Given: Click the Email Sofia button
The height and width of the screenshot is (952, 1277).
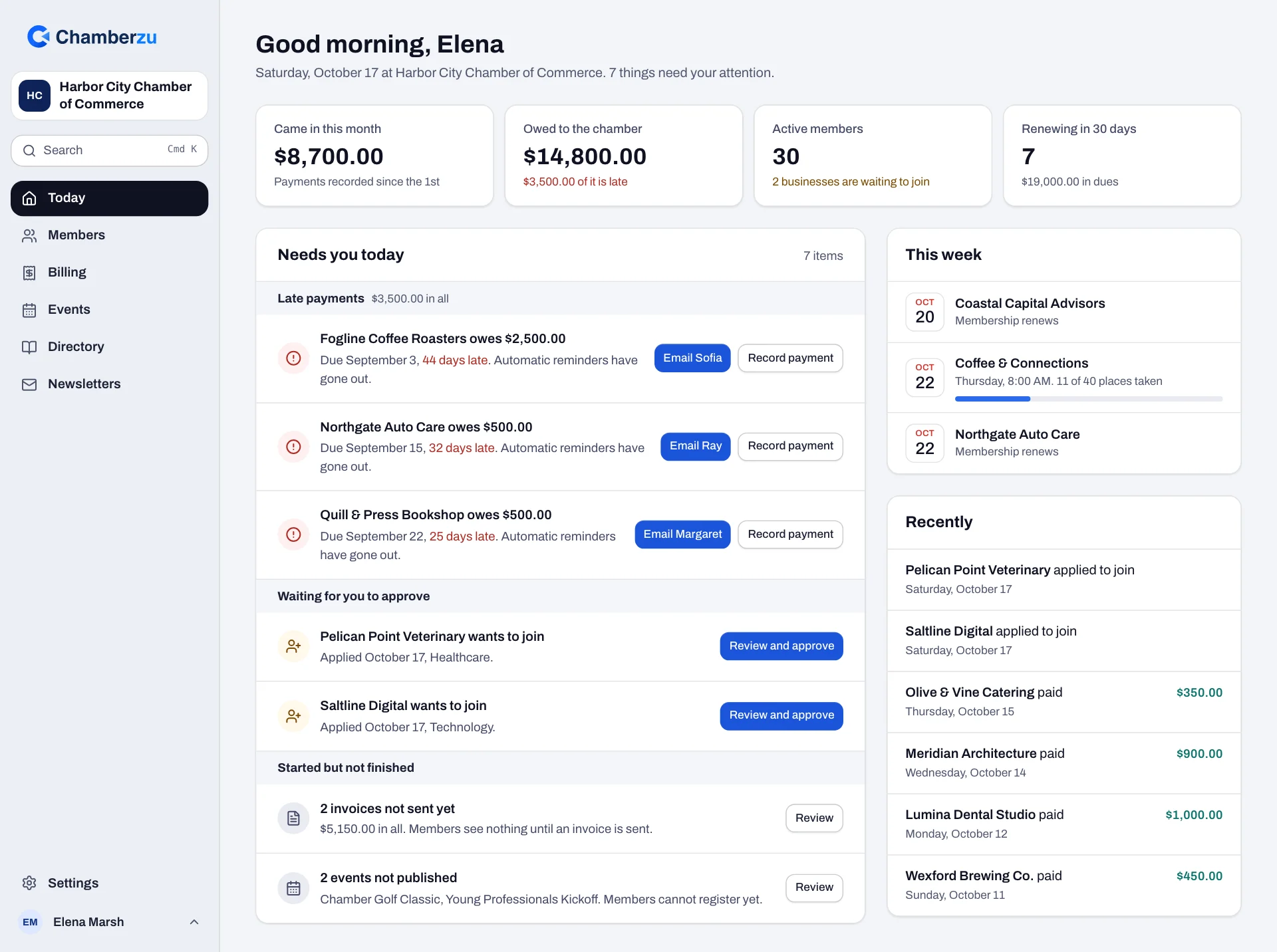Looking at the screenshot, I should pyautogui.click(x=692, y=358).
